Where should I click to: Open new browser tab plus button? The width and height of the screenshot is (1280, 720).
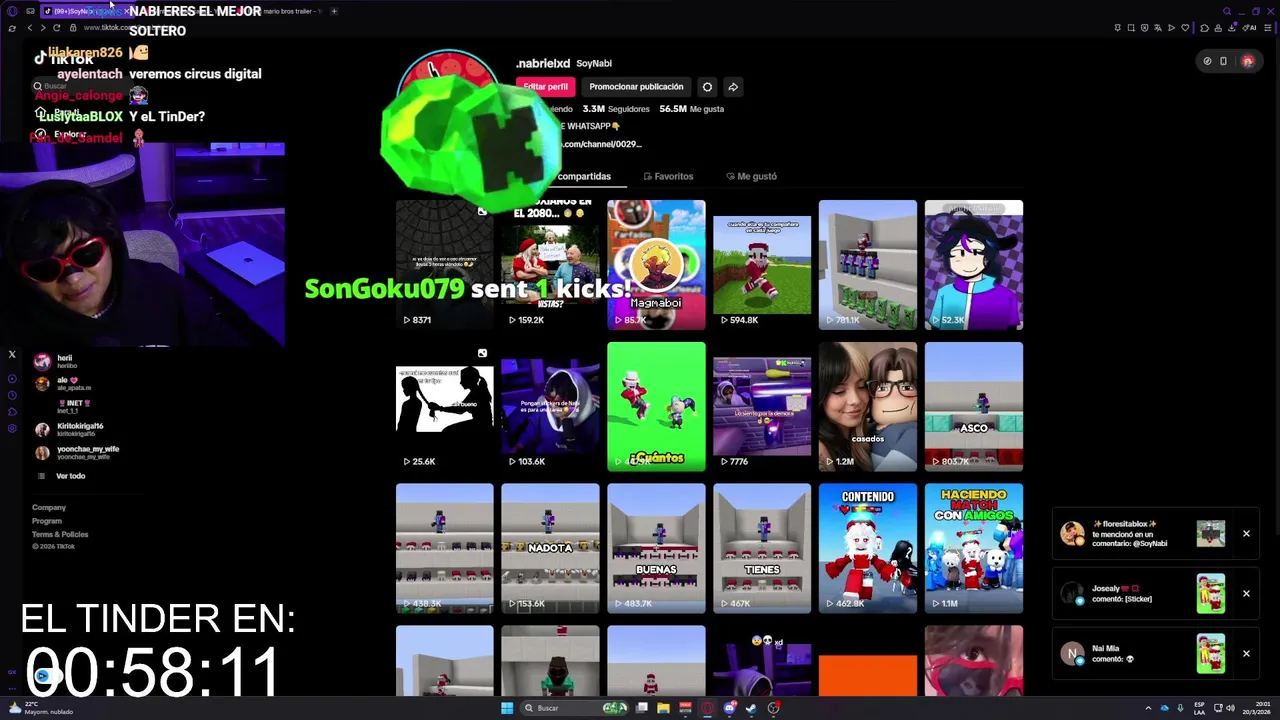point(334,11)
